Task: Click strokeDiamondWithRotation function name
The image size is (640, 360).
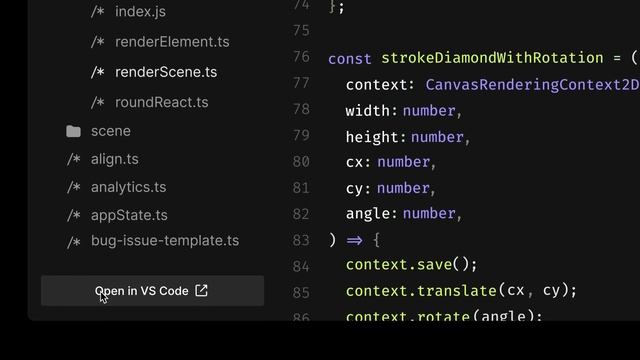Action: 492,58
